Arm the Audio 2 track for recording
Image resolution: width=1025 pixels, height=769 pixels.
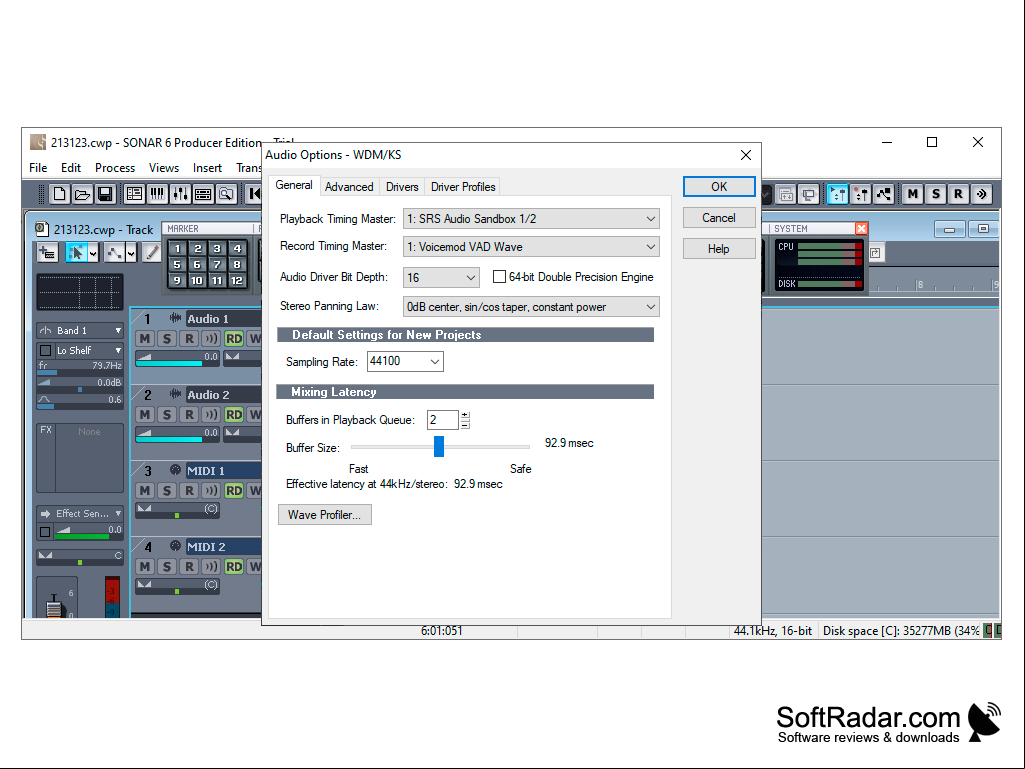189,415
